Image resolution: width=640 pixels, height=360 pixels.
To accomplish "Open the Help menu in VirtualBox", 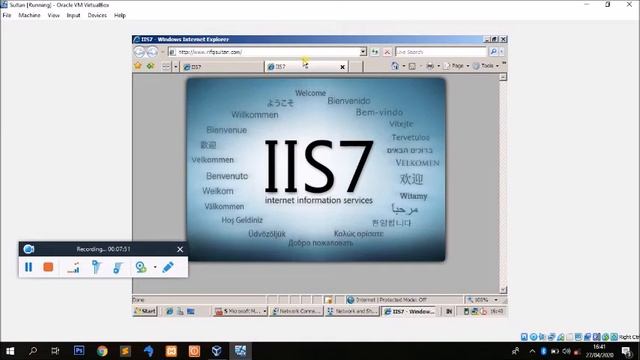I will click(x=120, y=15).
